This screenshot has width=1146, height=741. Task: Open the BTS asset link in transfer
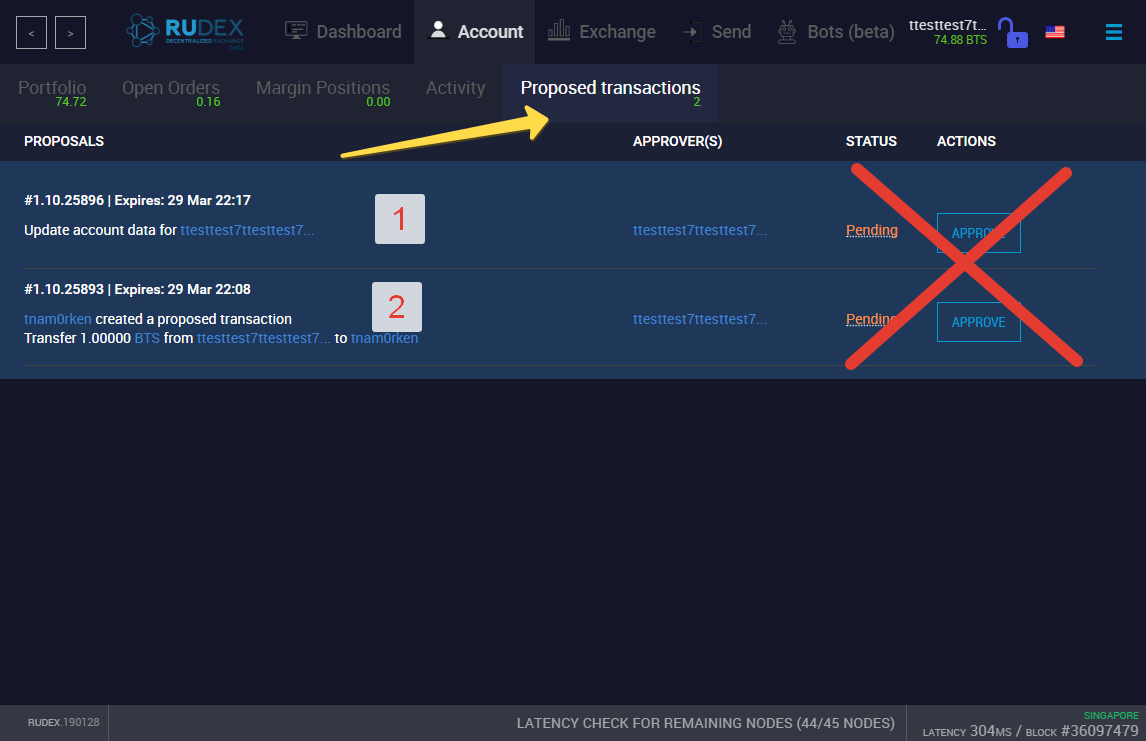point(147,338)
